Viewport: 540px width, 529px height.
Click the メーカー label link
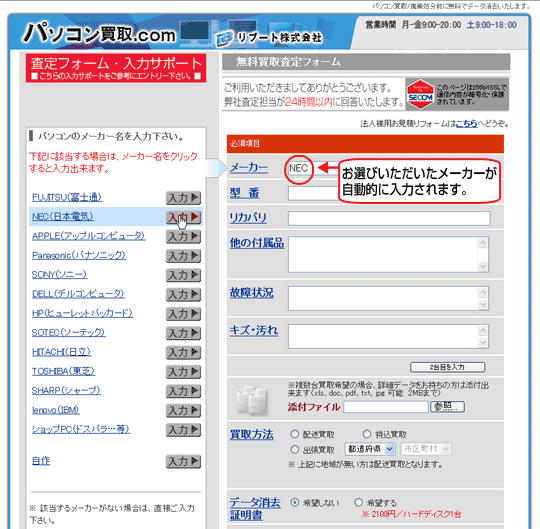[x=249, y=167]
